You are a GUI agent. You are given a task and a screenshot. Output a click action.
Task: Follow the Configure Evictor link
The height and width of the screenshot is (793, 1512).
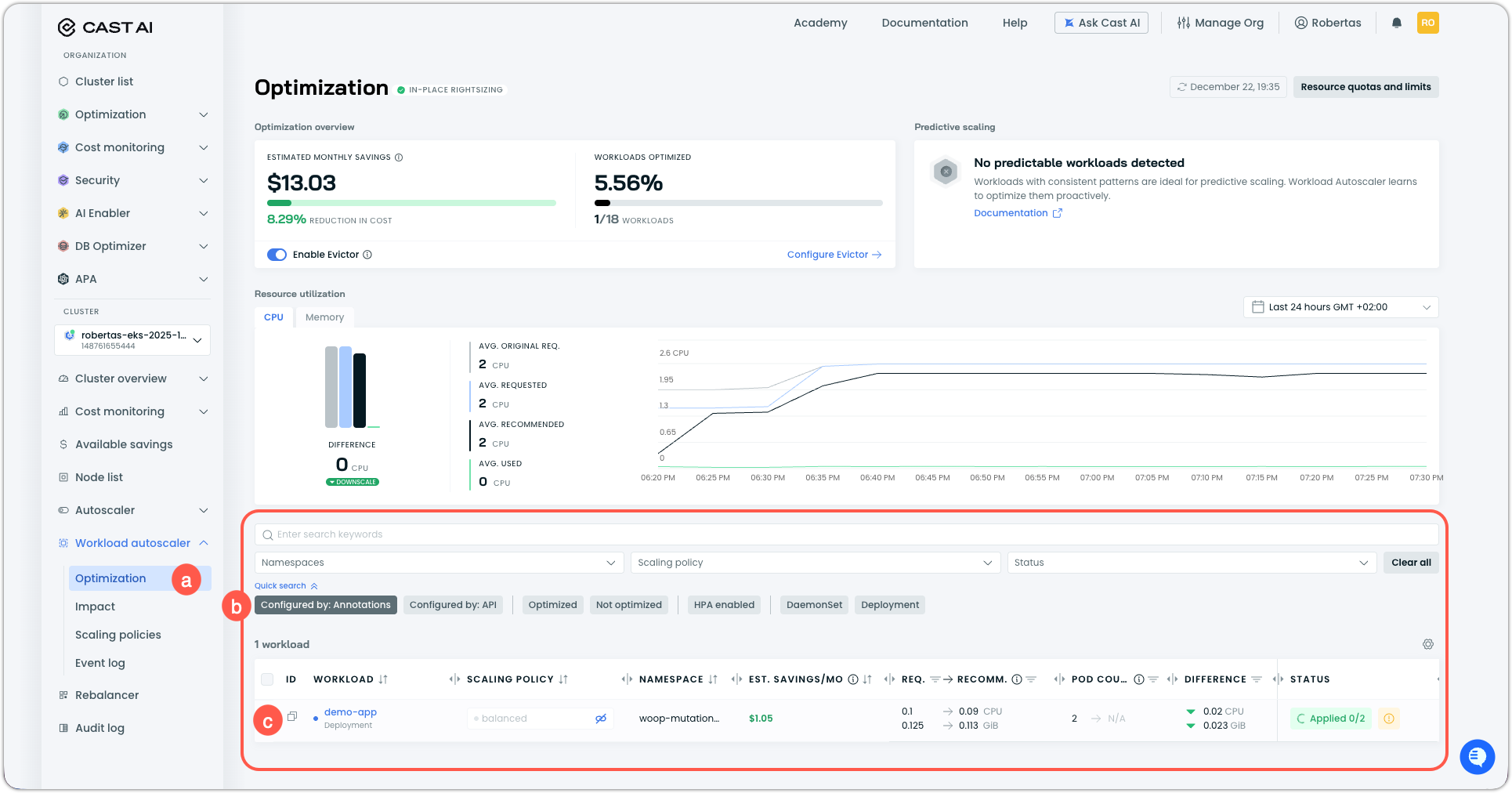click(x=834, y=255)
